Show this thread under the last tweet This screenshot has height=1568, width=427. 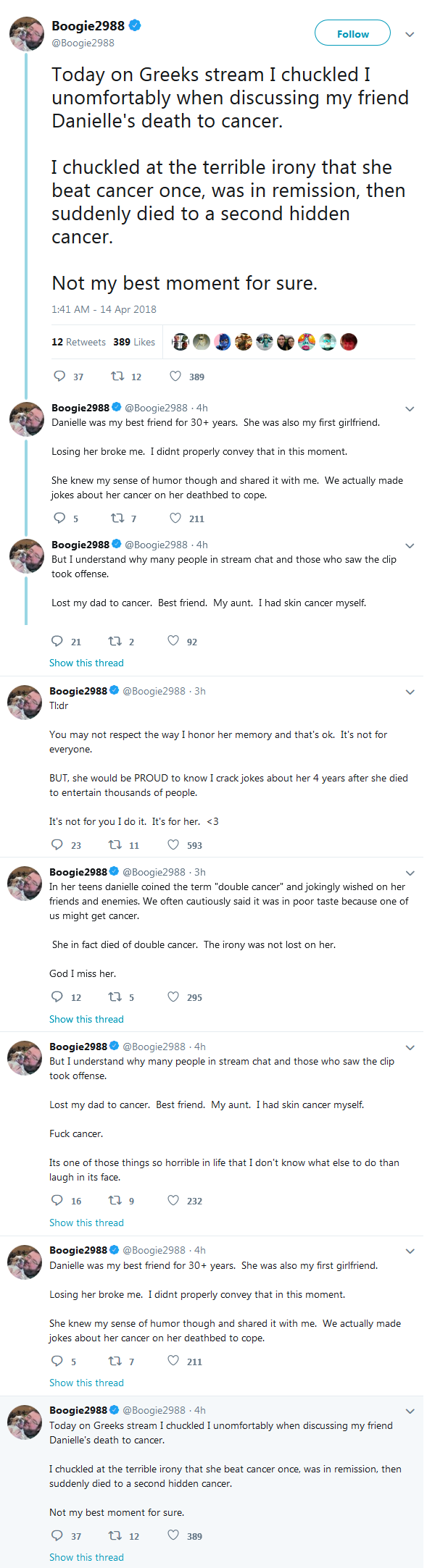86,1557
